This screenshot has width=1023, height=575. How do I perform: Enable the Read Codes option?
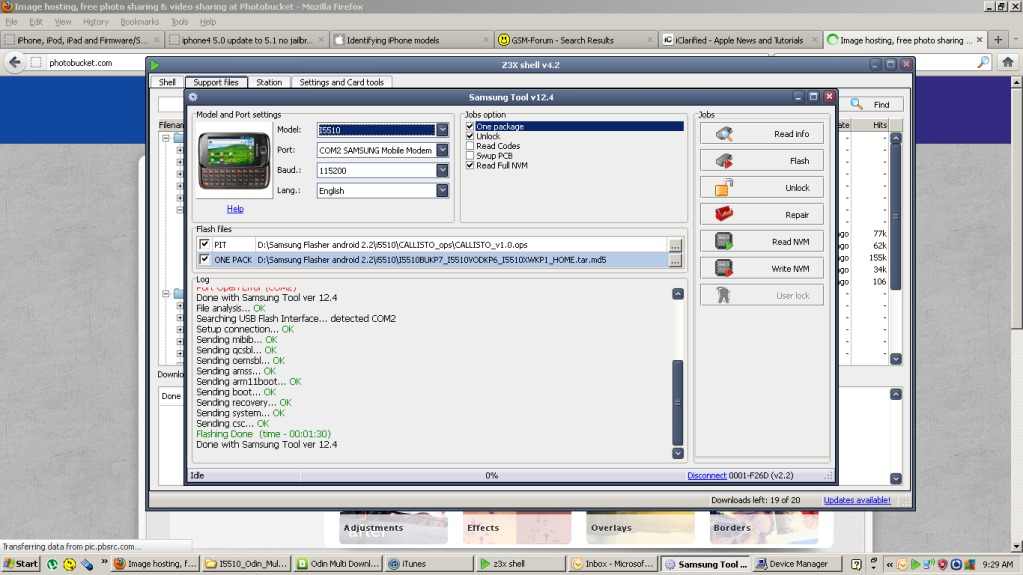coord(470,146)
